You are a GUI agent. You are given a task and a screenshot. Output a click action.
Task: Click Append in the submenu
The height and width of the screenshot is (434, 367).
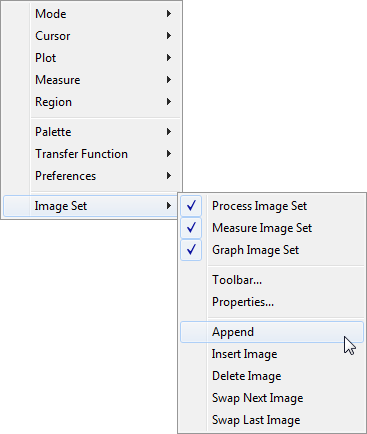click(272, 332)
